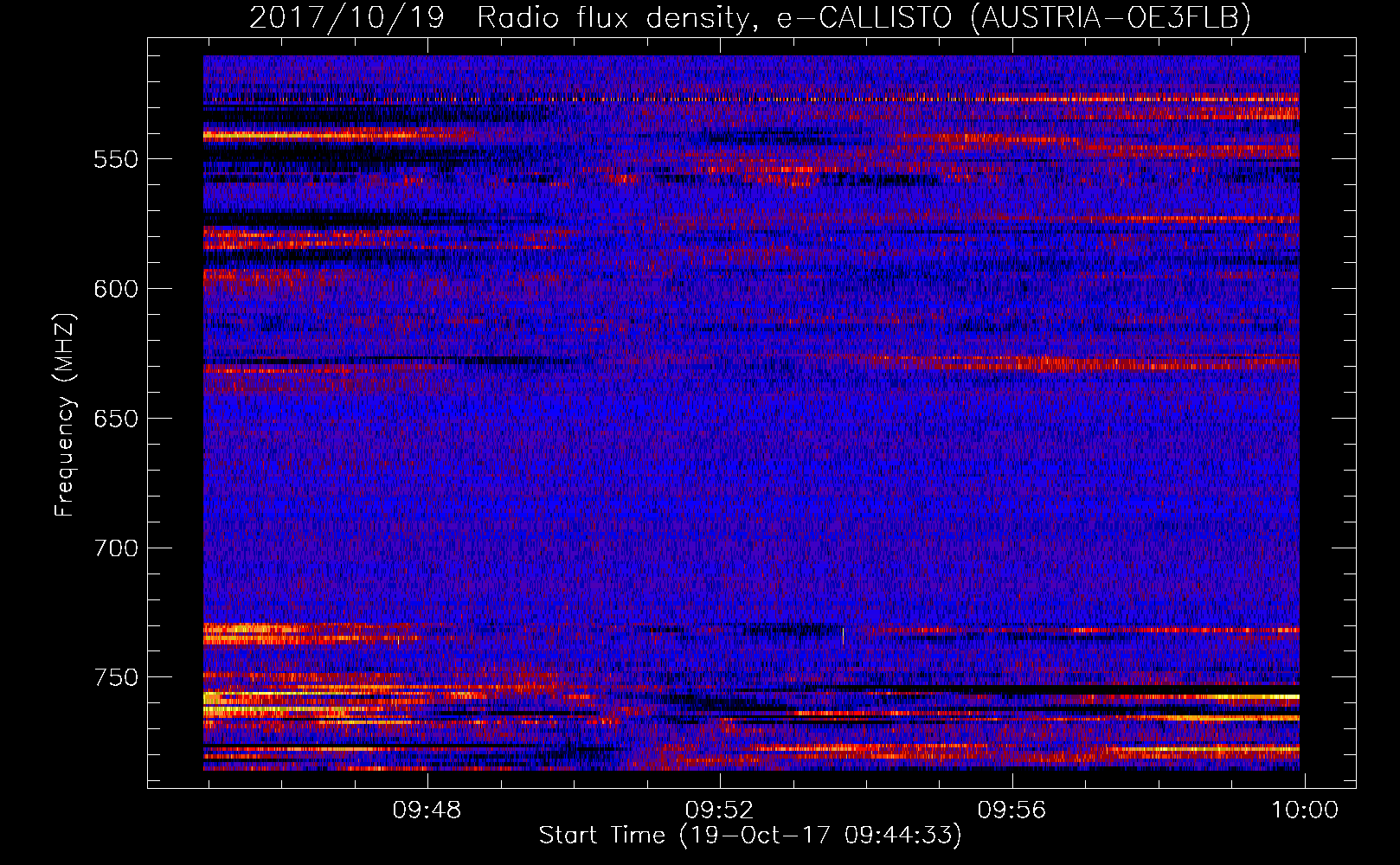Click the plot title containing e-CALLISTO (AUSTRIA-OE3FLB)
The width and height of the screenshot is (1400, 865).
click(750, 17)
